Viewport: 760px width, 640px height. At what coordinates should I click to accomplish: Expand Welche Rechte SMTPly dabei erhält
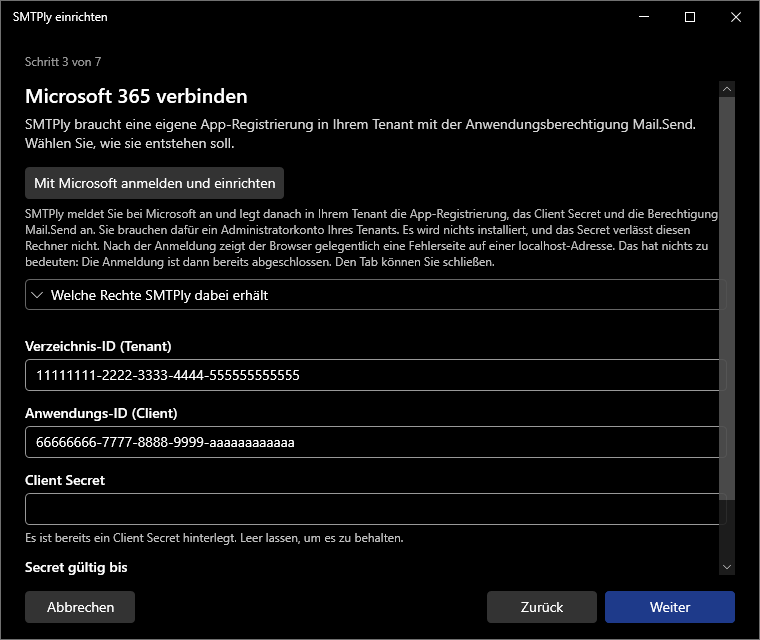(376, 295)
